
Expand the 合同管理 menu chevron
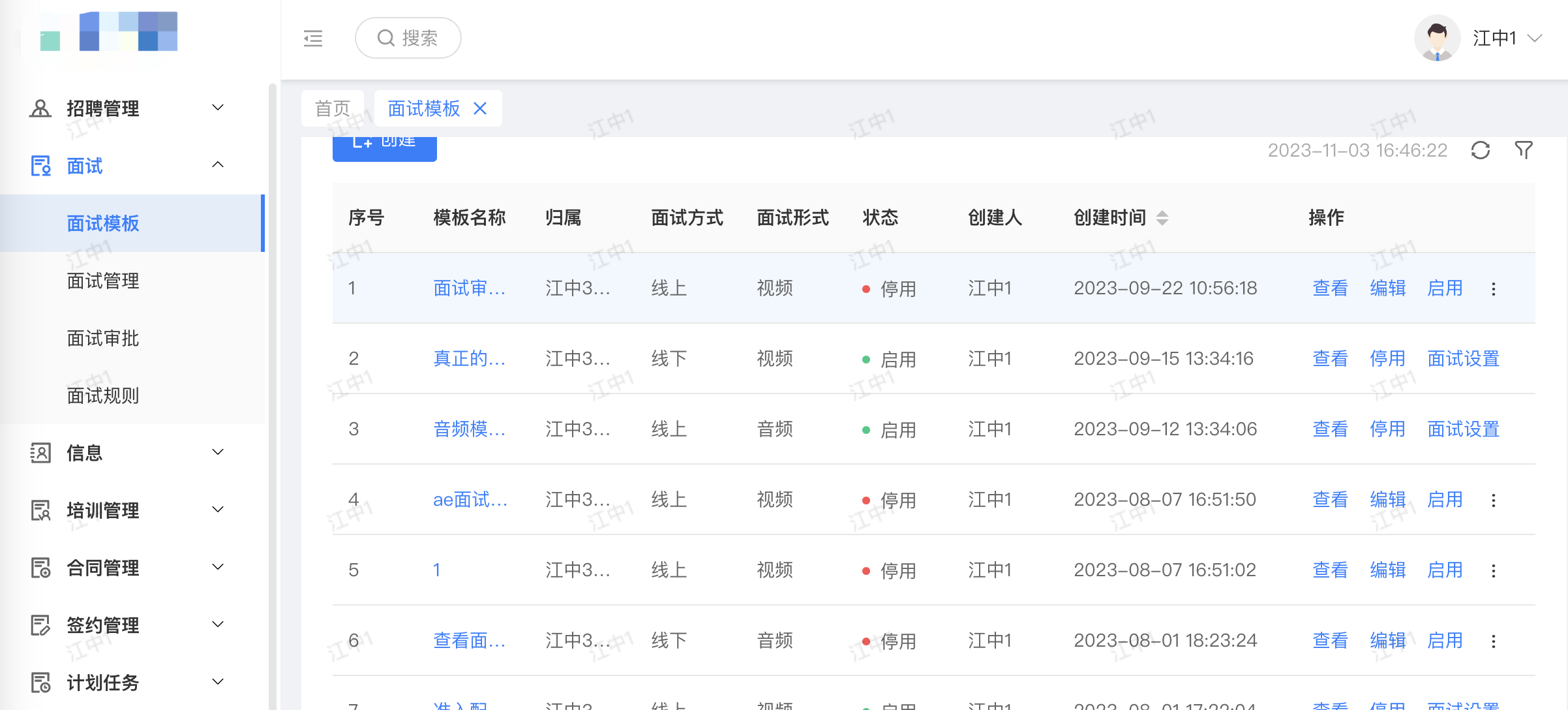[x=219, y=566]
